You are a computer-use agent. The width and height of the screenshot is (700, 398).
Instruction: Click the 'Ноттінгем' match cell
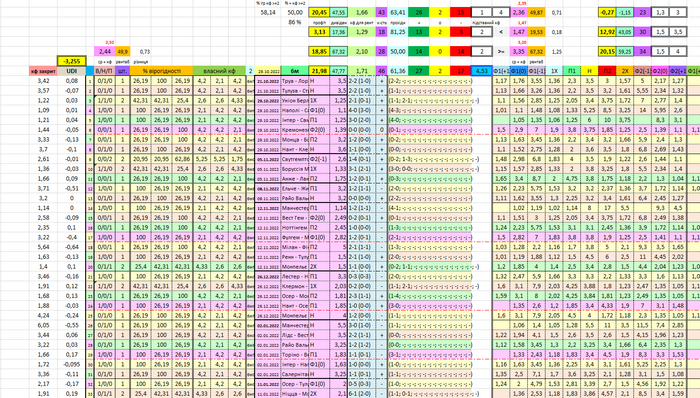(295, 227)
